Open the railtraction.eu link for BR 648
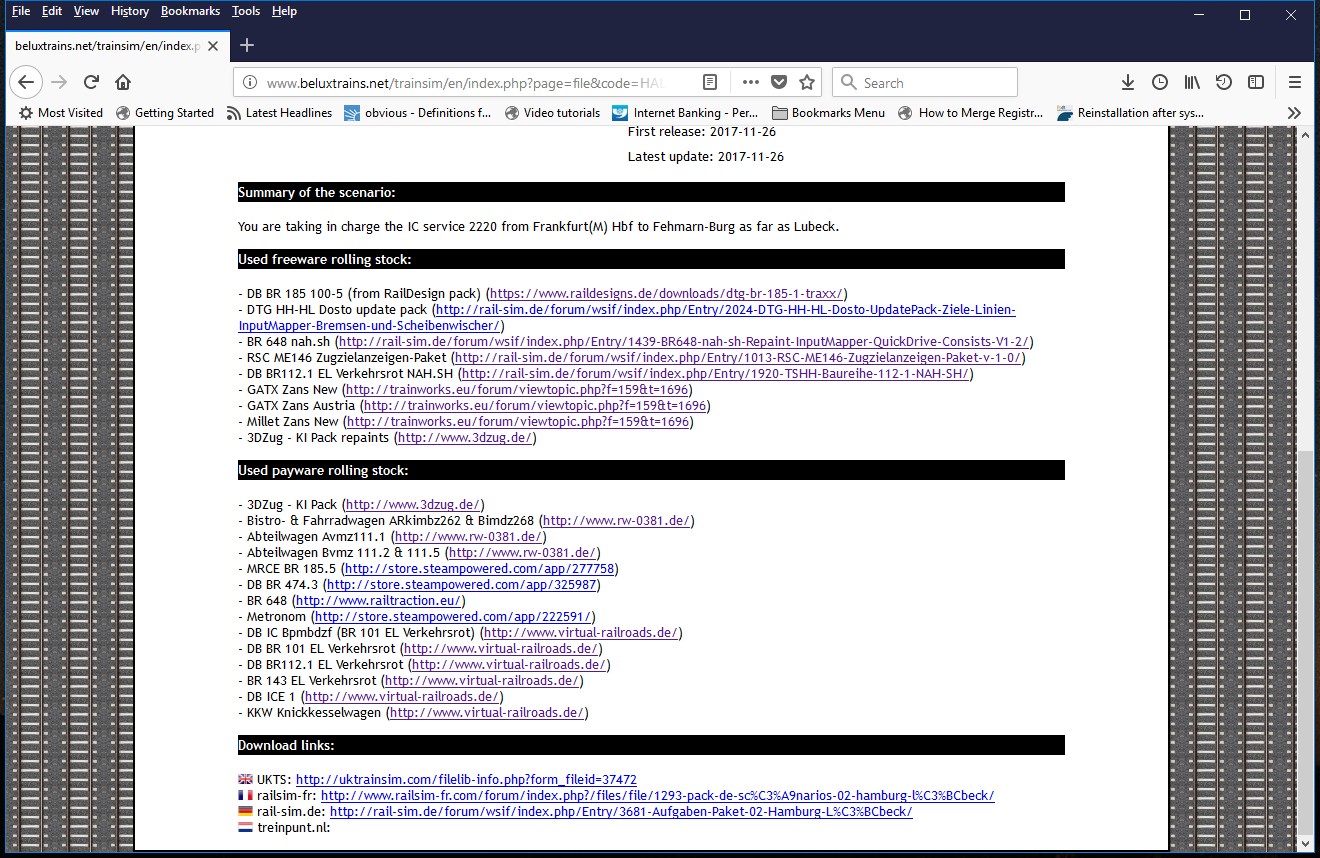This screenshot has width=1320, height=858. [378, 601]
